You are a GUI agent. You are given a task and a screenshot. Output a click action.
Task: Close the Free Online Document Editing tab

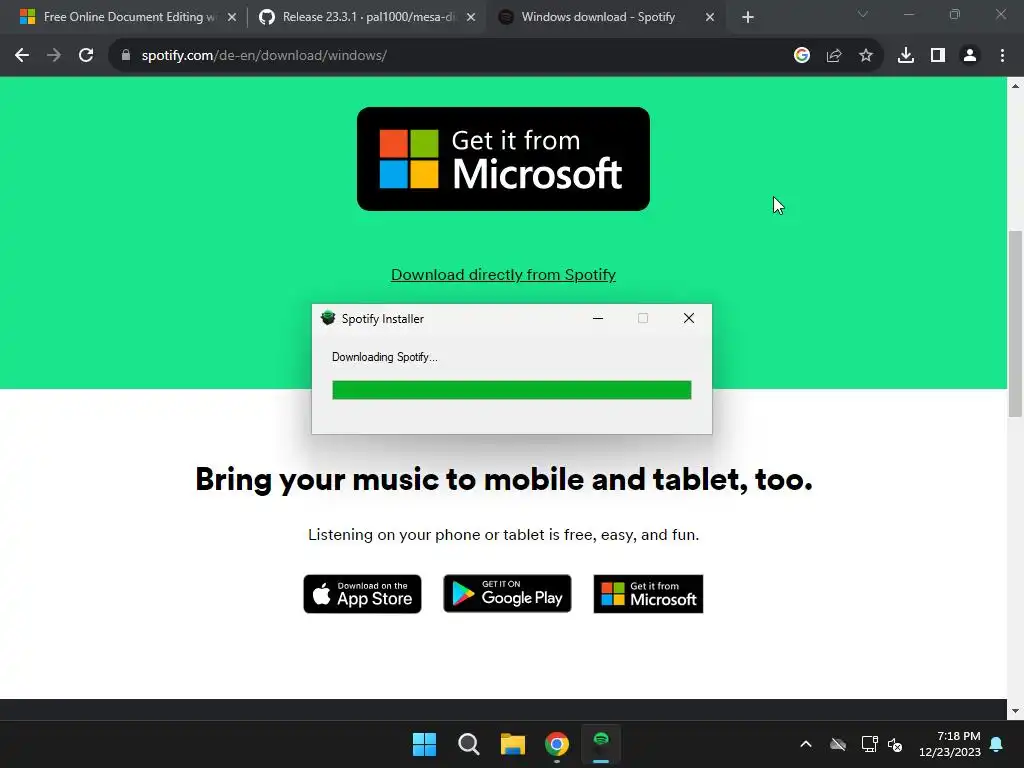pos(232,18)
